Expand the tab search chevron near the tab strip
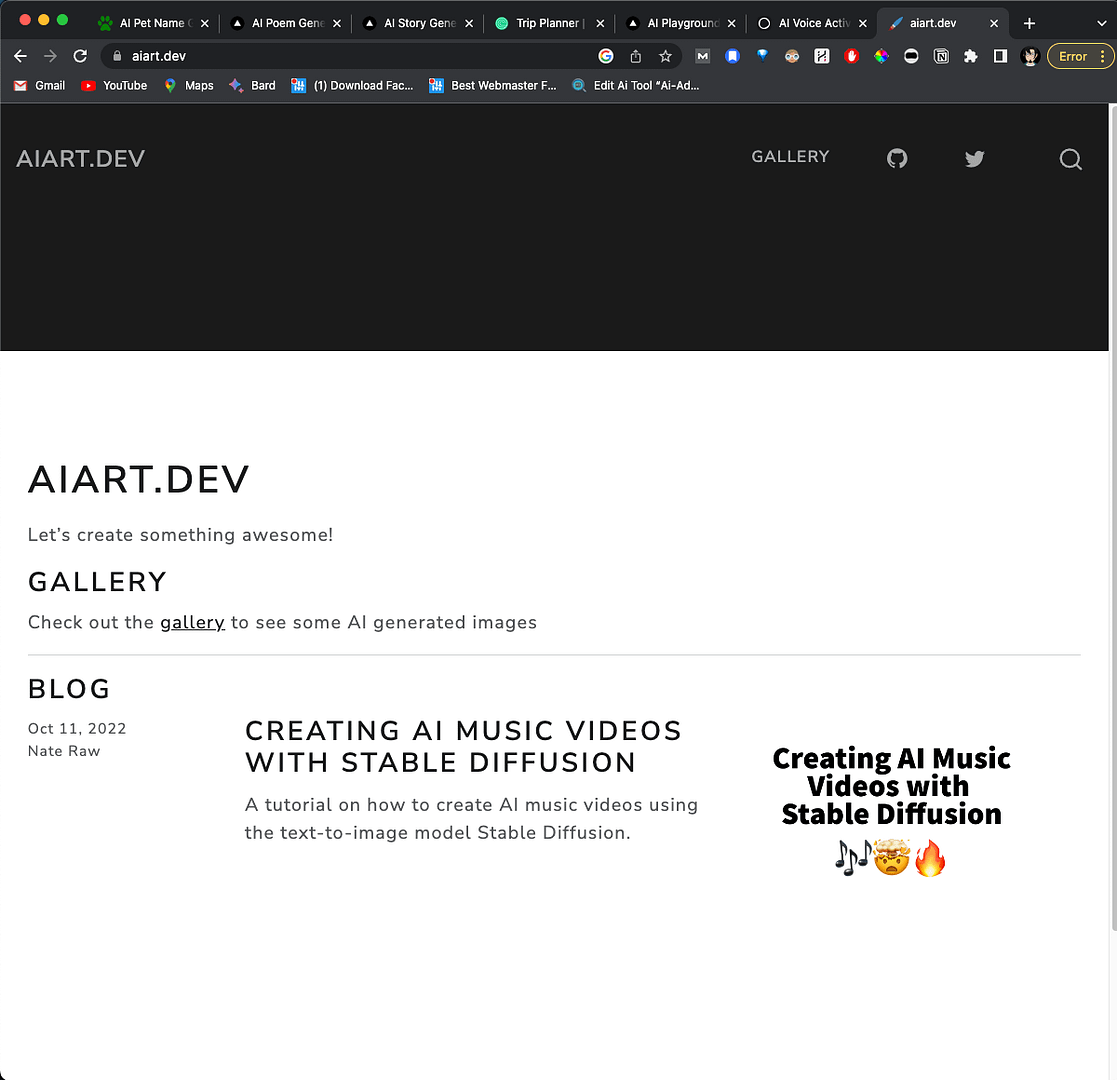 1103,22
